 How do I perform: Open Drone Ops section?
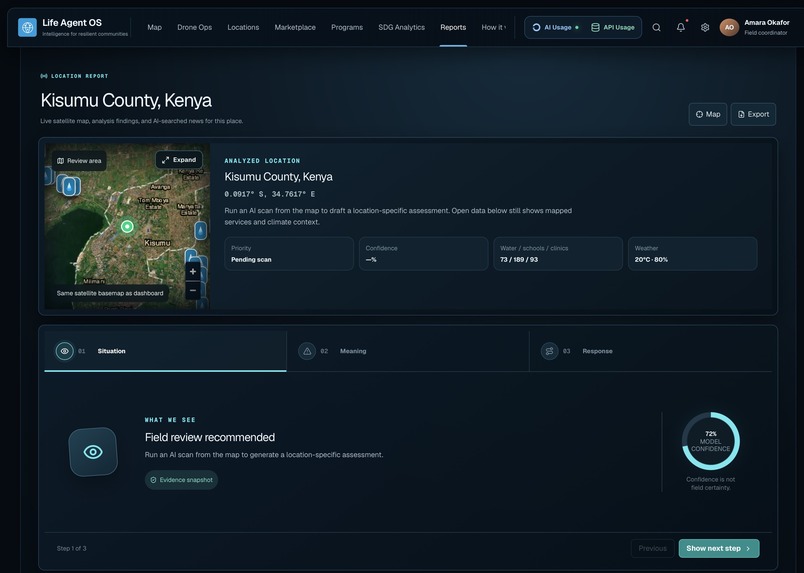coord(194,28)
